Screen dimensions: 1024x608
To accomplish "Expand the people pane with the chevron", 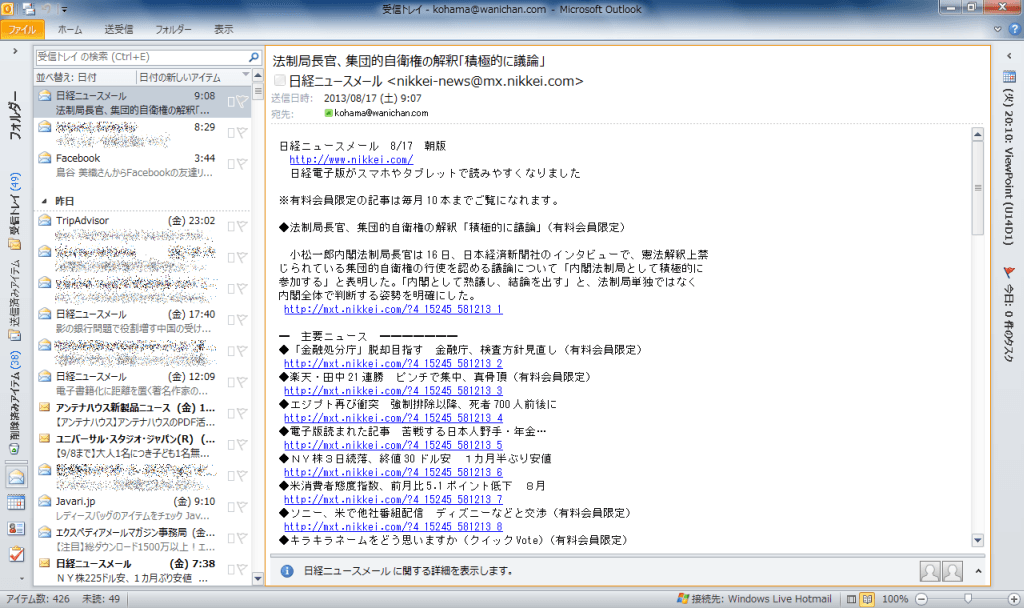I will click(978, 571).
